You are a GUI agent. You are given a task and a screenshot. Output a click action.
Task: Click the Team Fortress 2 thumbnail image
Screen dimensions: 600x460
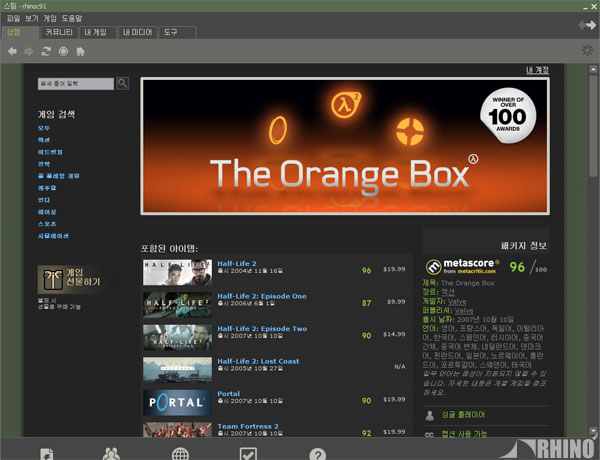(177, 429)
